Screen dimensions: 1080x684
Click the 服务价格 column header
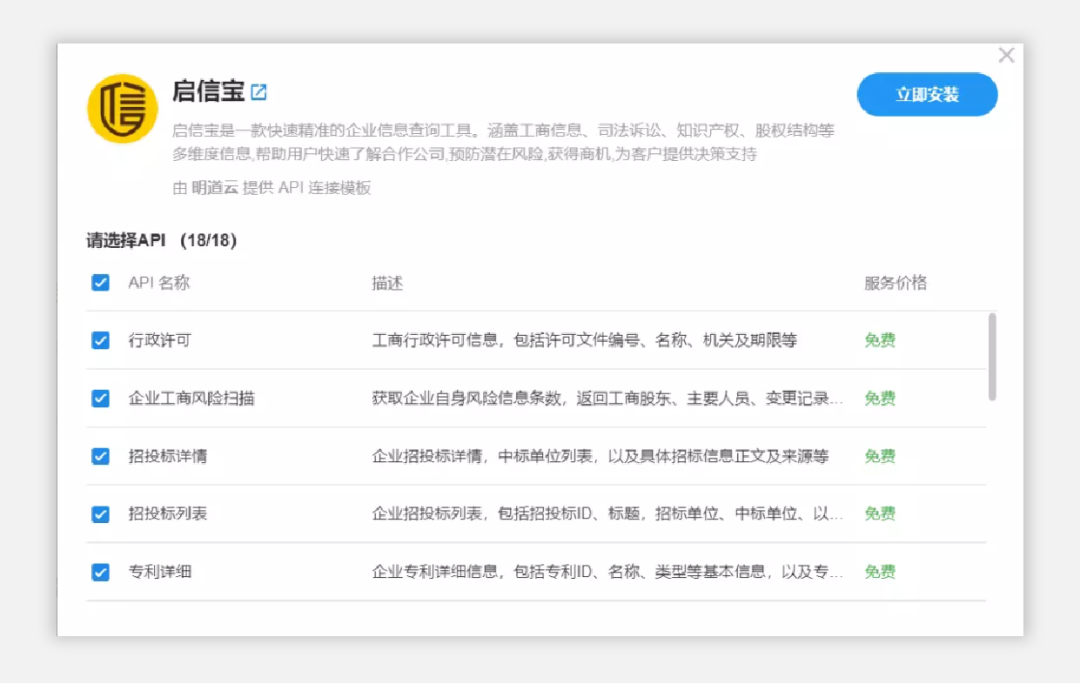(895, 283)
